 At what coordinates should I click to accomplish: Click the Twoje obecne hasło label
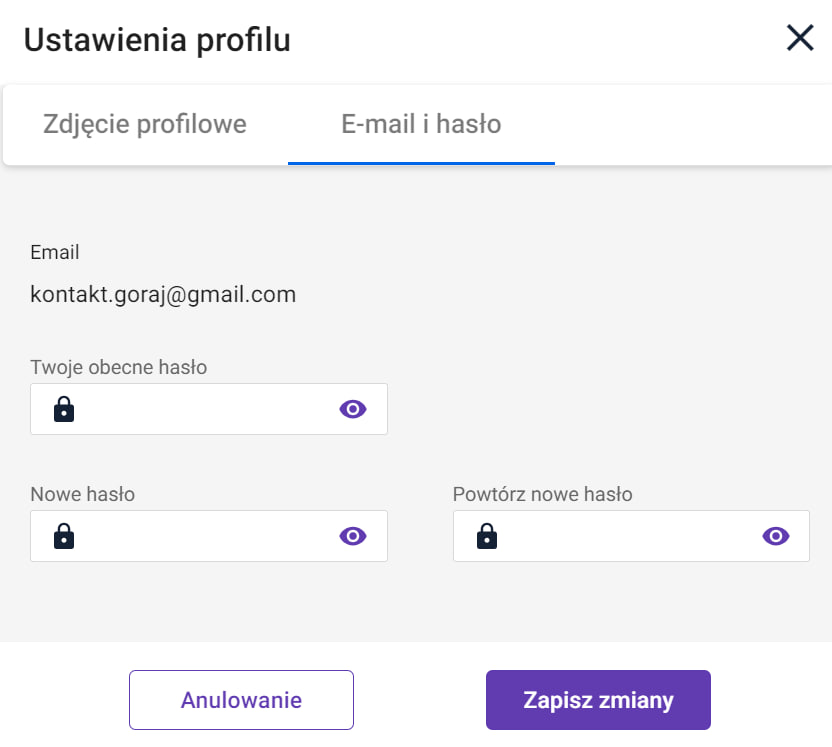tap(118, 367)
